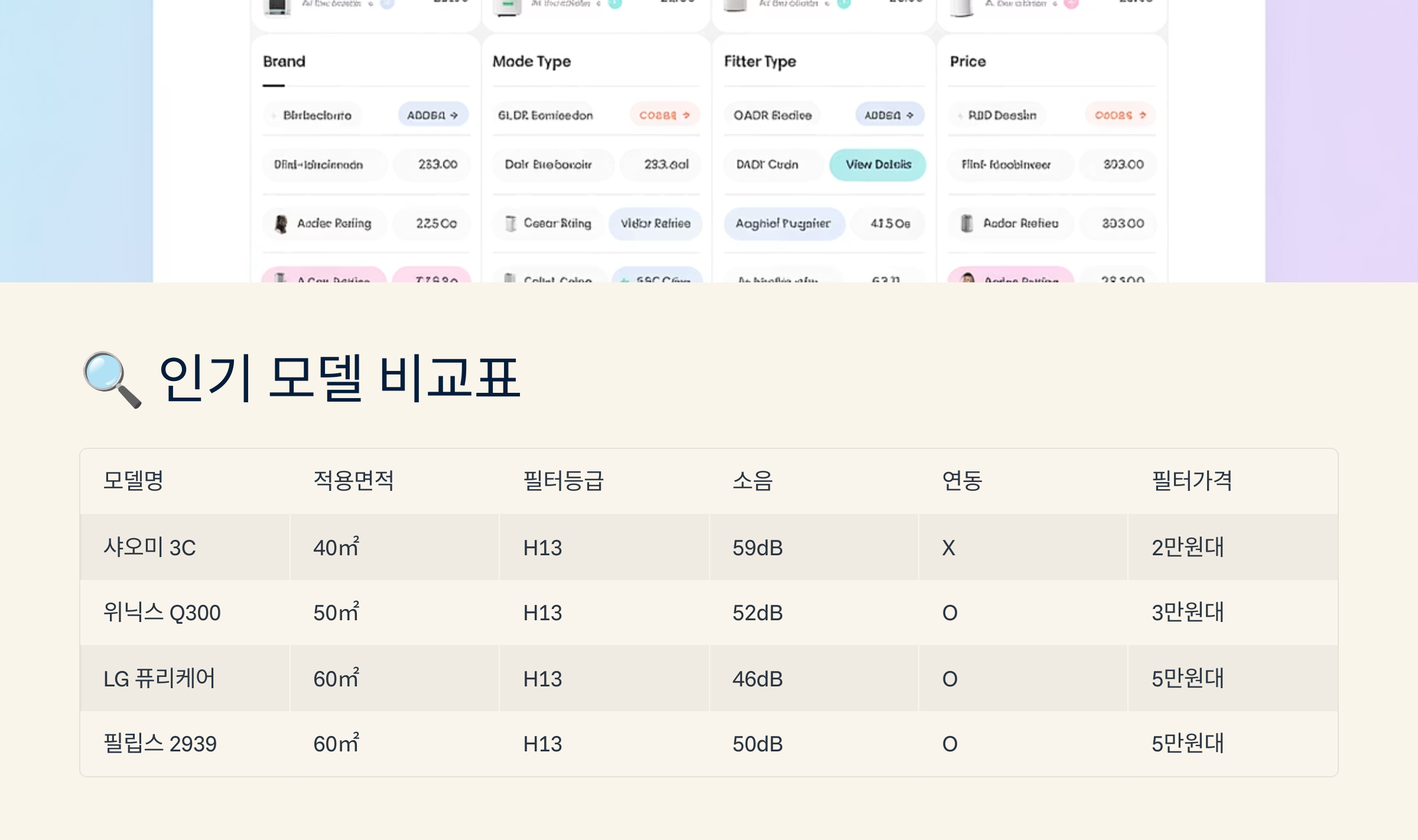1418x840 pixels.
Task: Click the magnifying glass emoji beside heading
Action: (x=112, y=379)
